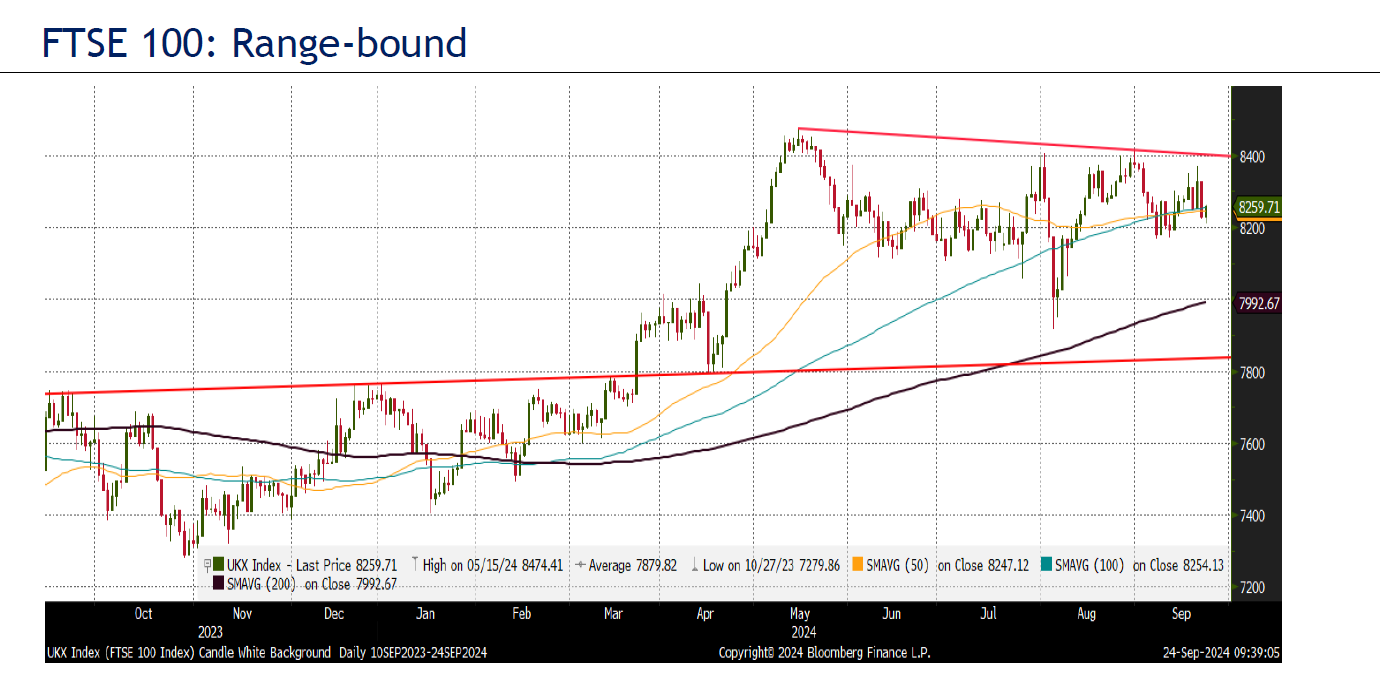Select the 7992.67 SMAVG 200 axis label
This screenshot has height=696, width=1380.
tap(1258, 303)
